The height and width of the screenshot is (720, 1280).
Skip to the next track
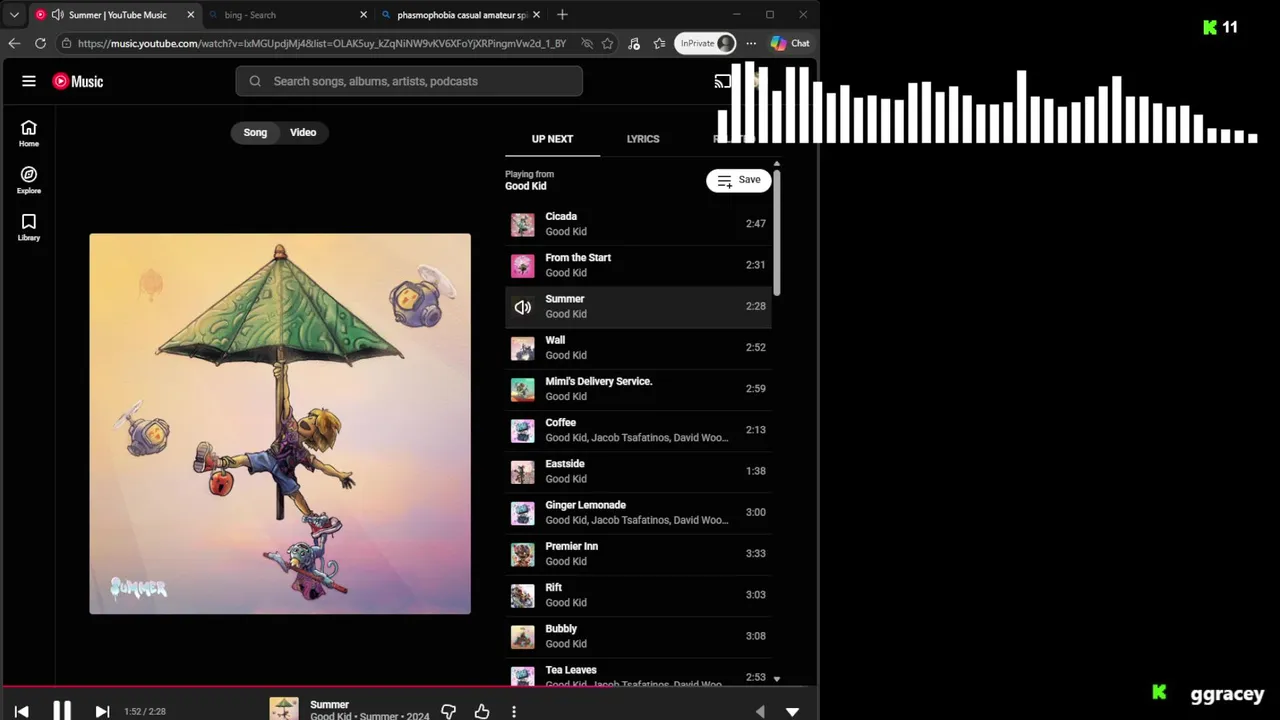click(102, 711)
